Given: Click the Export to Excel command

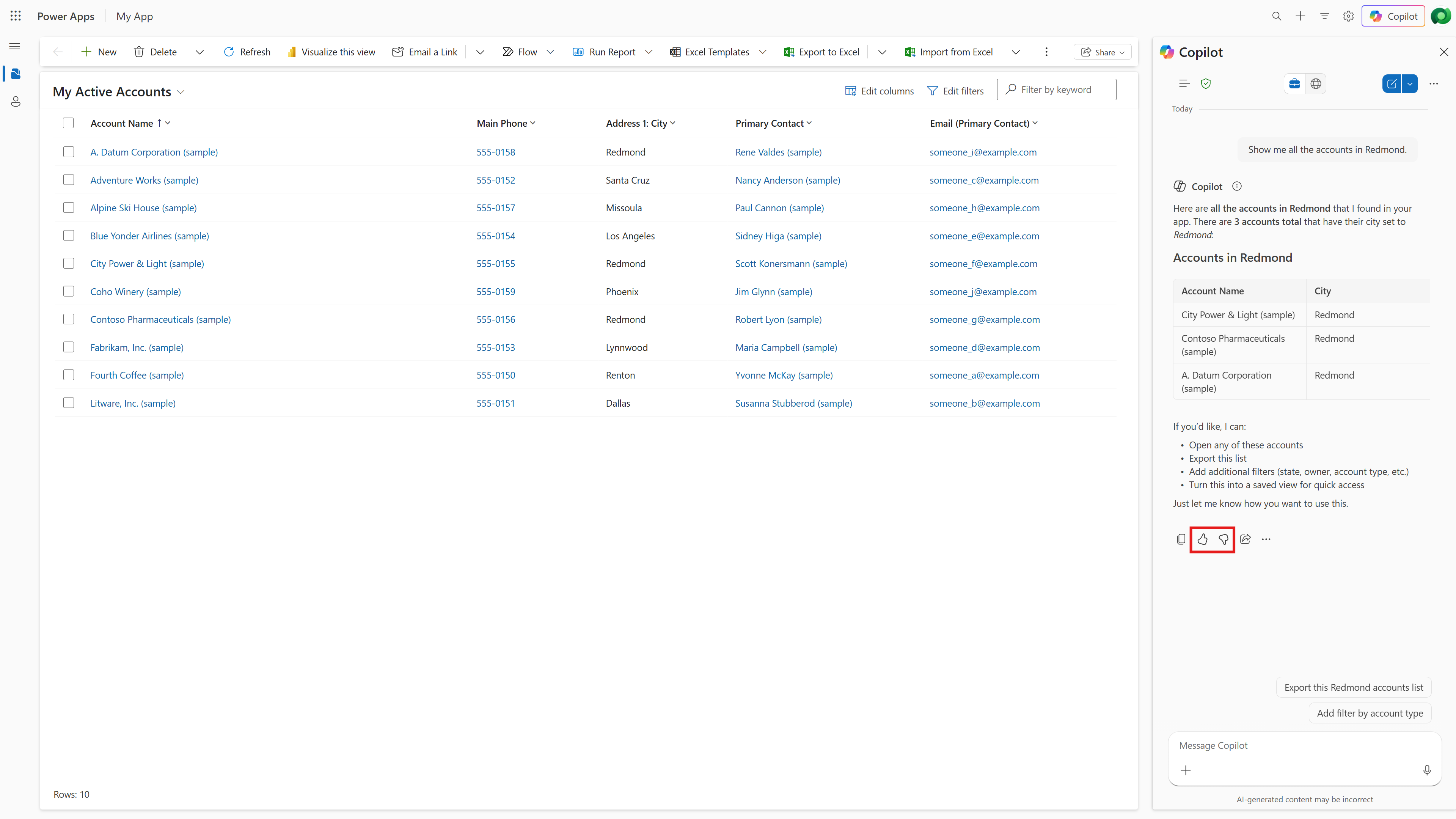Looking at the screenshot, I should [821, 52].
